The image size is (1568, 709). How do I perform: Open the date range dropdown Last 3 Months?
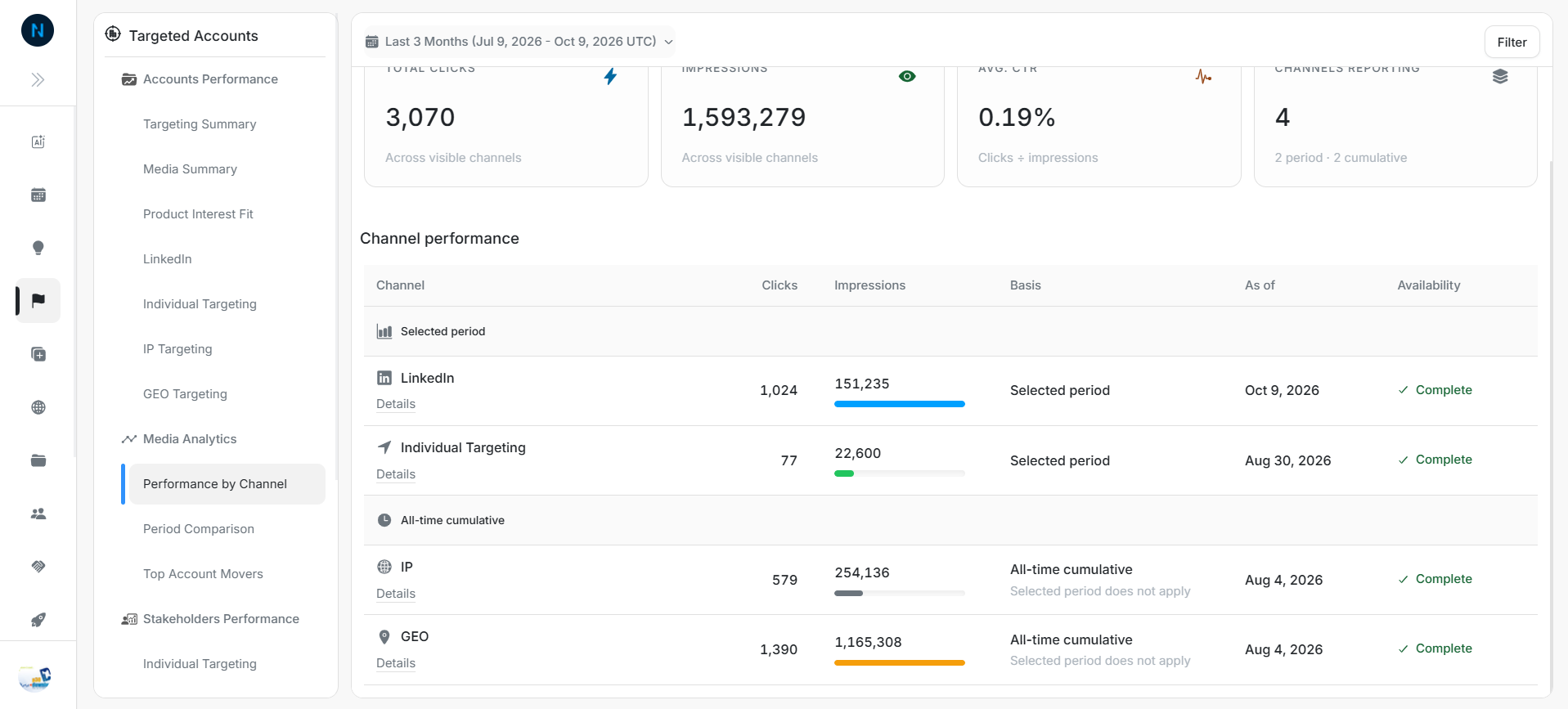point(519,42)
